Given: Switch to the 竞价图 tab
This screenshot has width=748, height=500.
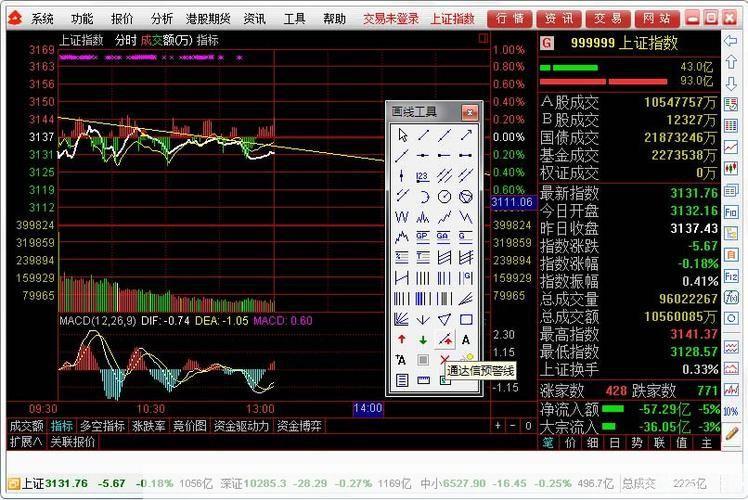Looking at the screenshot, I should pos(190,426).
